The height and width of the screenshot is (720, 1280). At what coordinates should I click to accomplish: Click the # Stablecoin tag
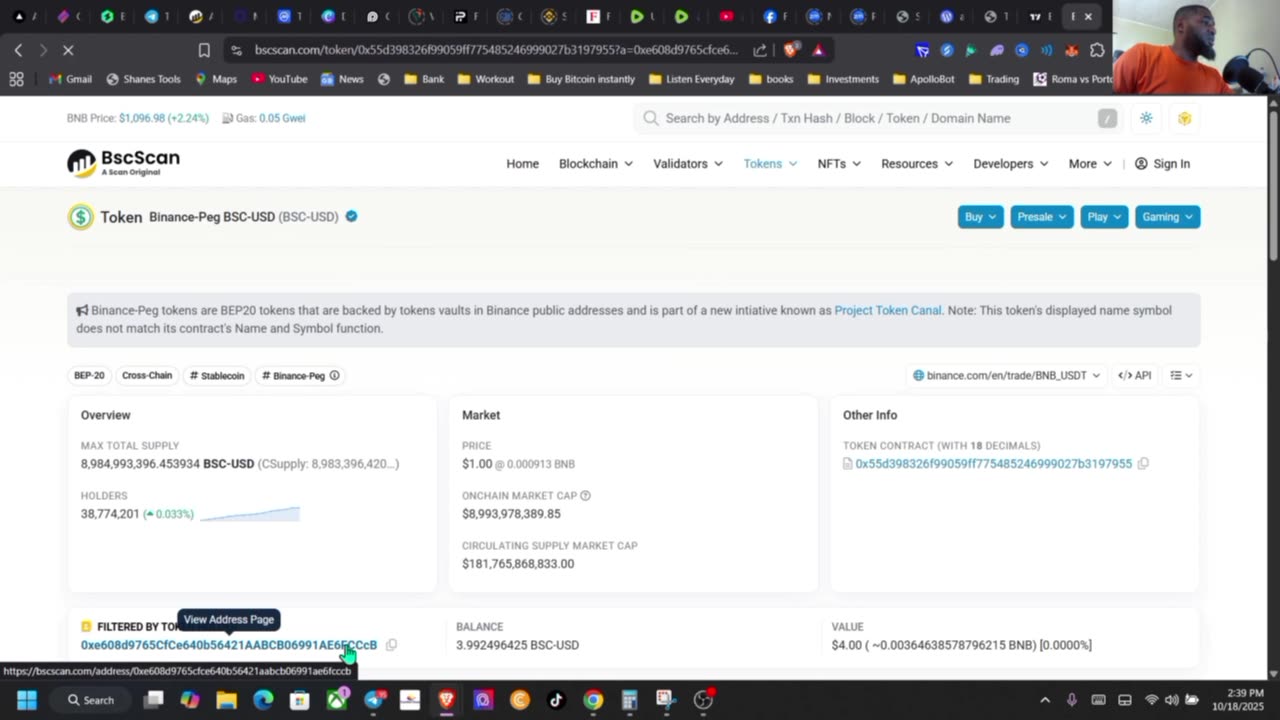217,376
